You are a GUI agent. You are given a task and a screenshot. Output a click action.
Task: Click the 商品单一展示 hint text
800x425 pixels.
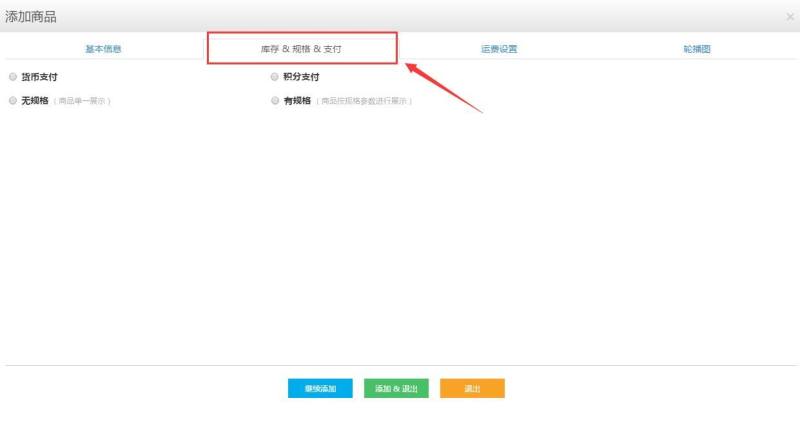(x=82, y=101)
